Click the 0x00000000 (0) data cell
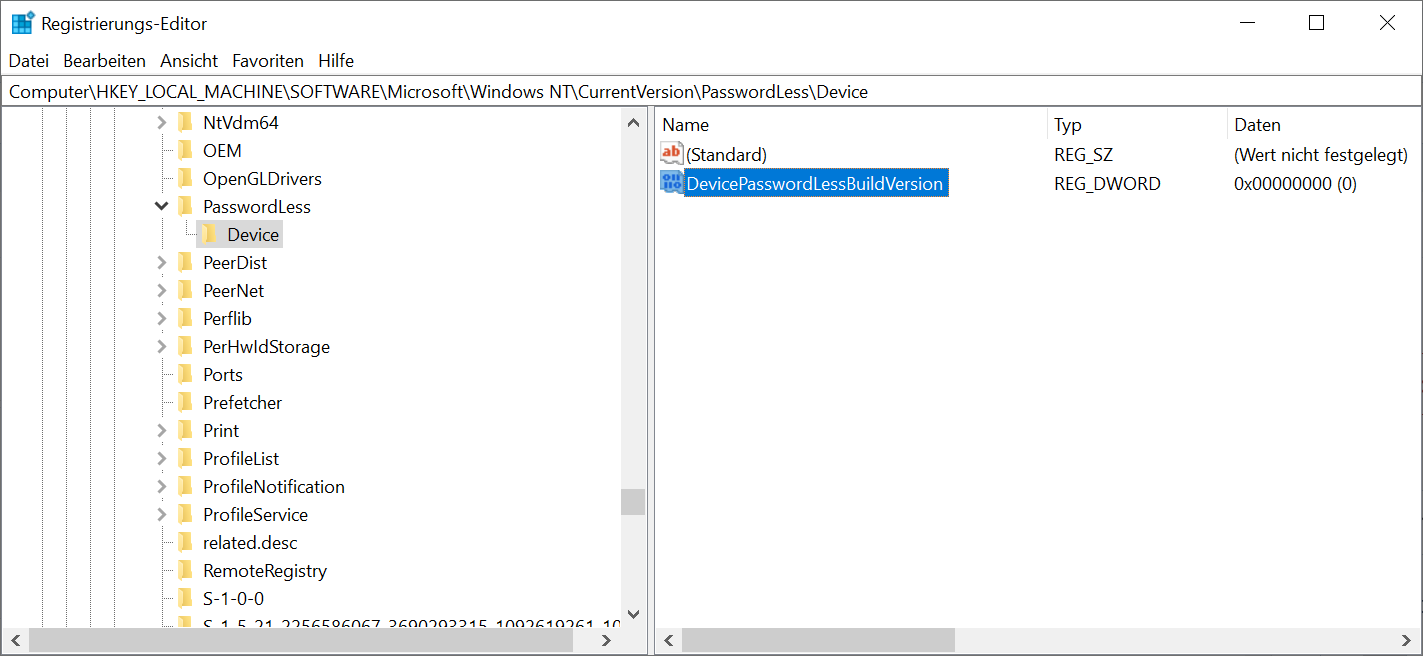This screenshot has width=1423, height=656. coord(1295,184)
